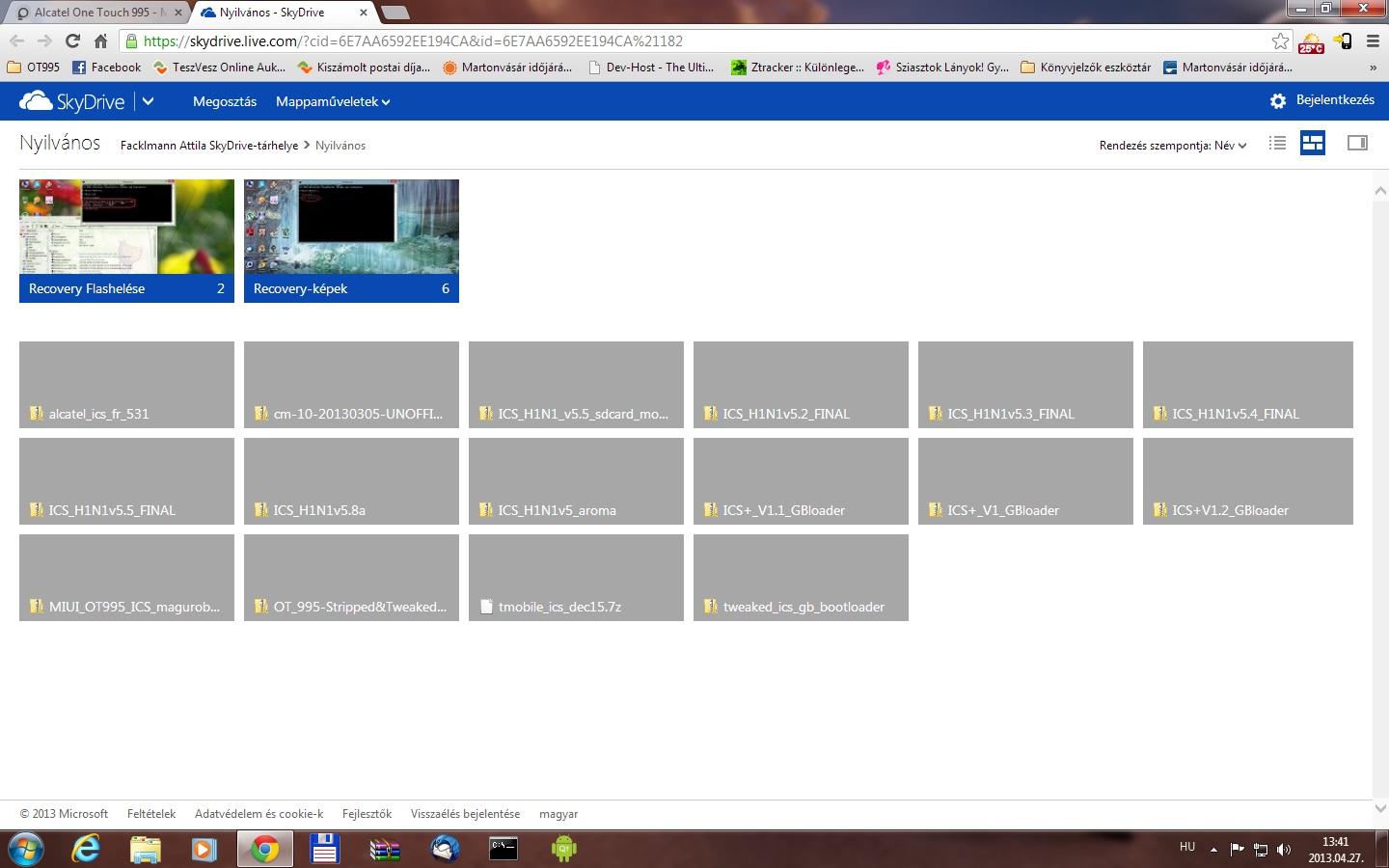Select the Nyilvános - SkyDrive browser tab
1389x868 pixels.
[282, 13]
